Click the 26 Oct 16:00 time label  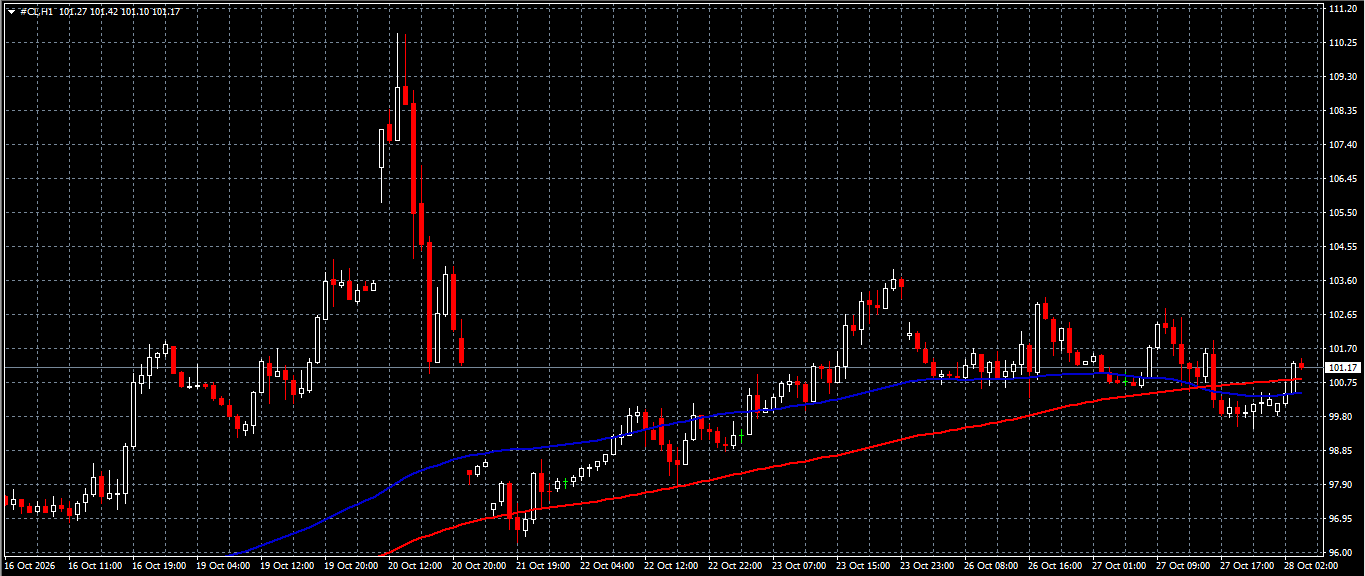pyautogui.click(x=1055, y=566)
